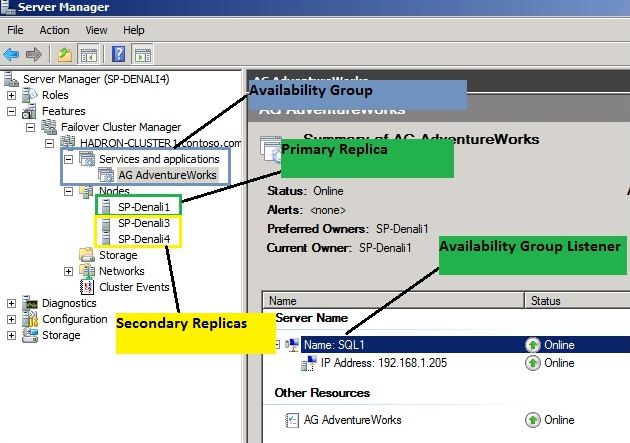
Task: Click the Name: SQL1 network name icon
Action: (292, 345)
